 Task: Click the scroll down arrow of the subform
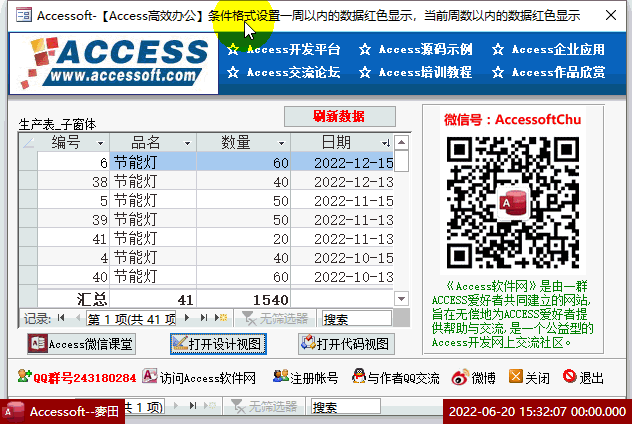[401, 299]
